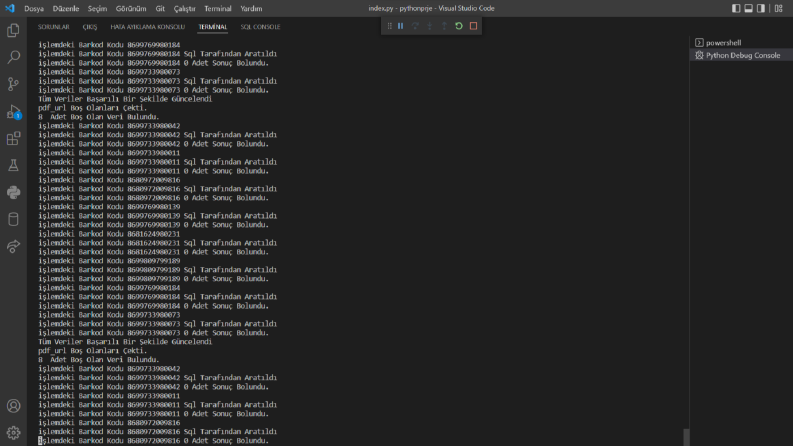Click terminal cursor at last line
793x446 pixels.
(x=40, y=440)
